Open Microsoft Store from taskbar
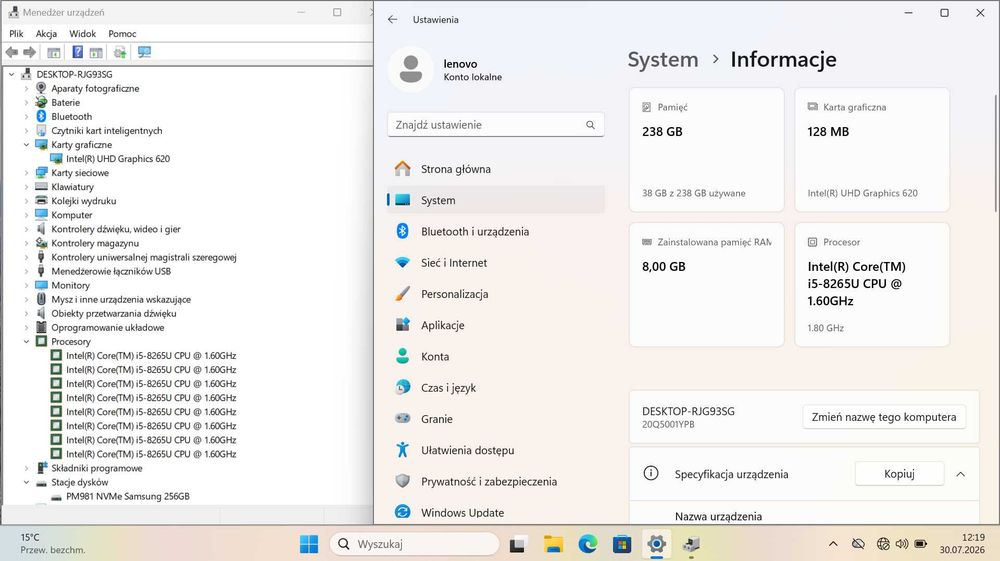The height and width of the screenshot is (561, 1000). pos(622,544)
